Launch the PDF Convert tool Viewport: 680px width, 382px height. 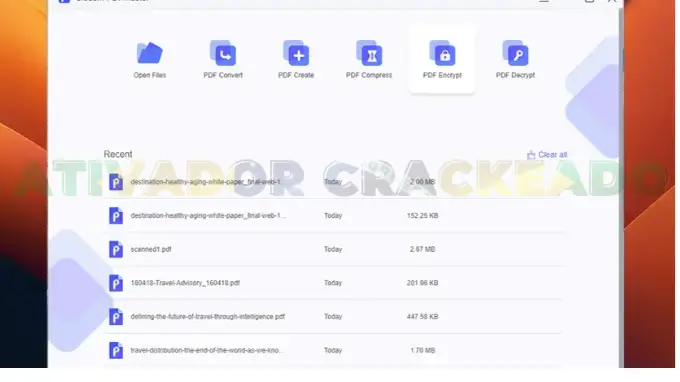(x=223, y=53)
